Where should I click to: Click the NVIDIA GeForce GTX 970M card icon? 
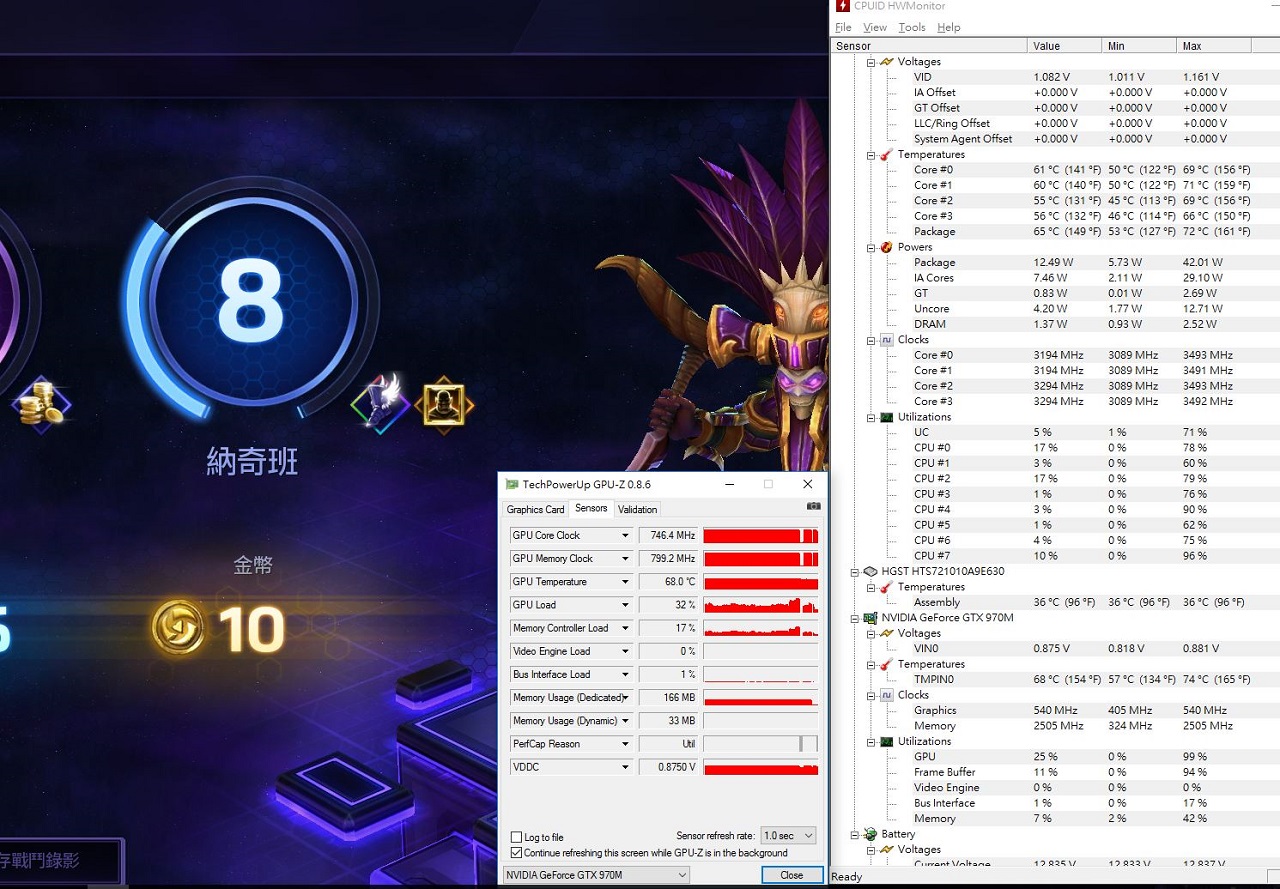(x=870, y=618)
